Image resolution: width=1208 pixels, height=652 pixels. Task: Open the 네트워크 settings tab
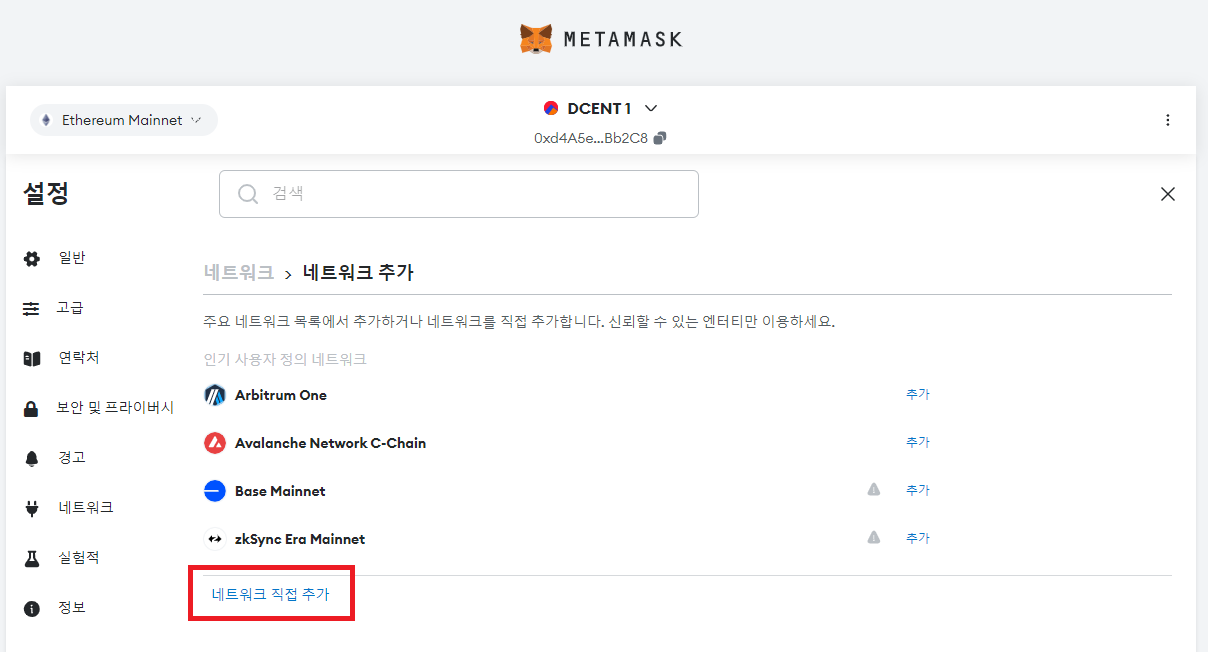click(x=86, y=508)
